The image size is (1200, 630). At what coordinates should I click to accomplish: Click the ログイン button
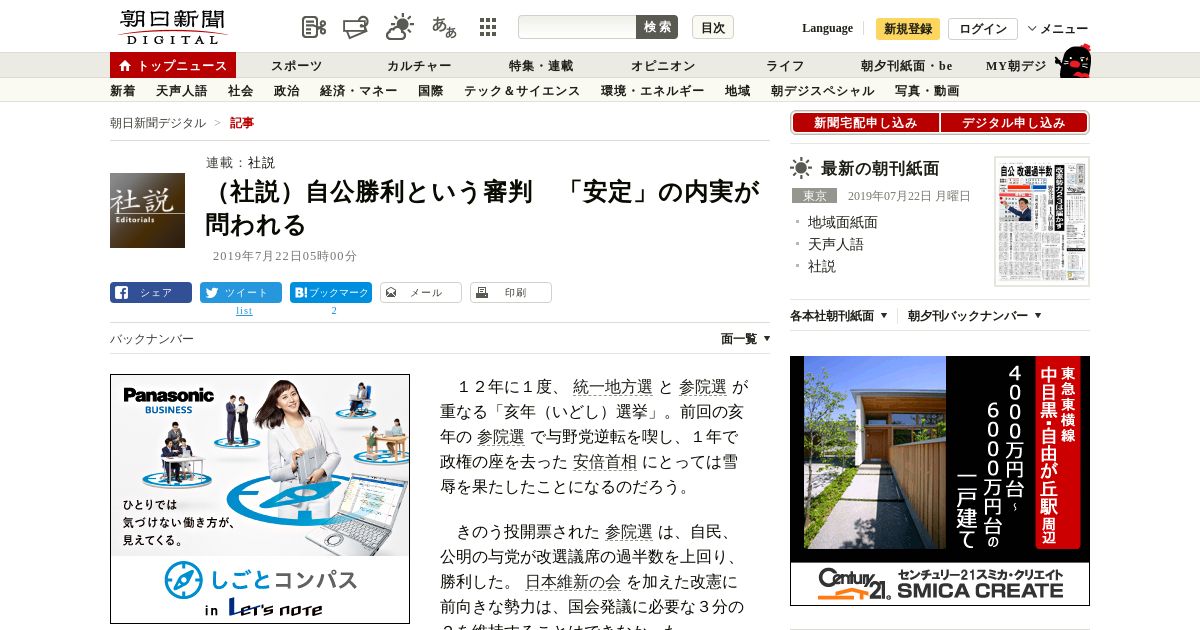pyautogui.click(x=983, y=29)
